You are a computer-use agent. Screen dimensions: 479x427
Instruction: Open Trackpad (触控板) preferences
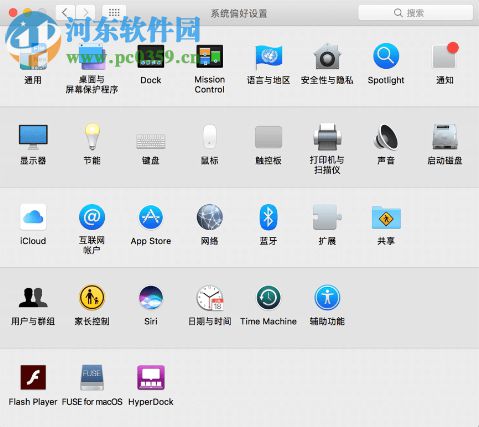pos(268,137)
